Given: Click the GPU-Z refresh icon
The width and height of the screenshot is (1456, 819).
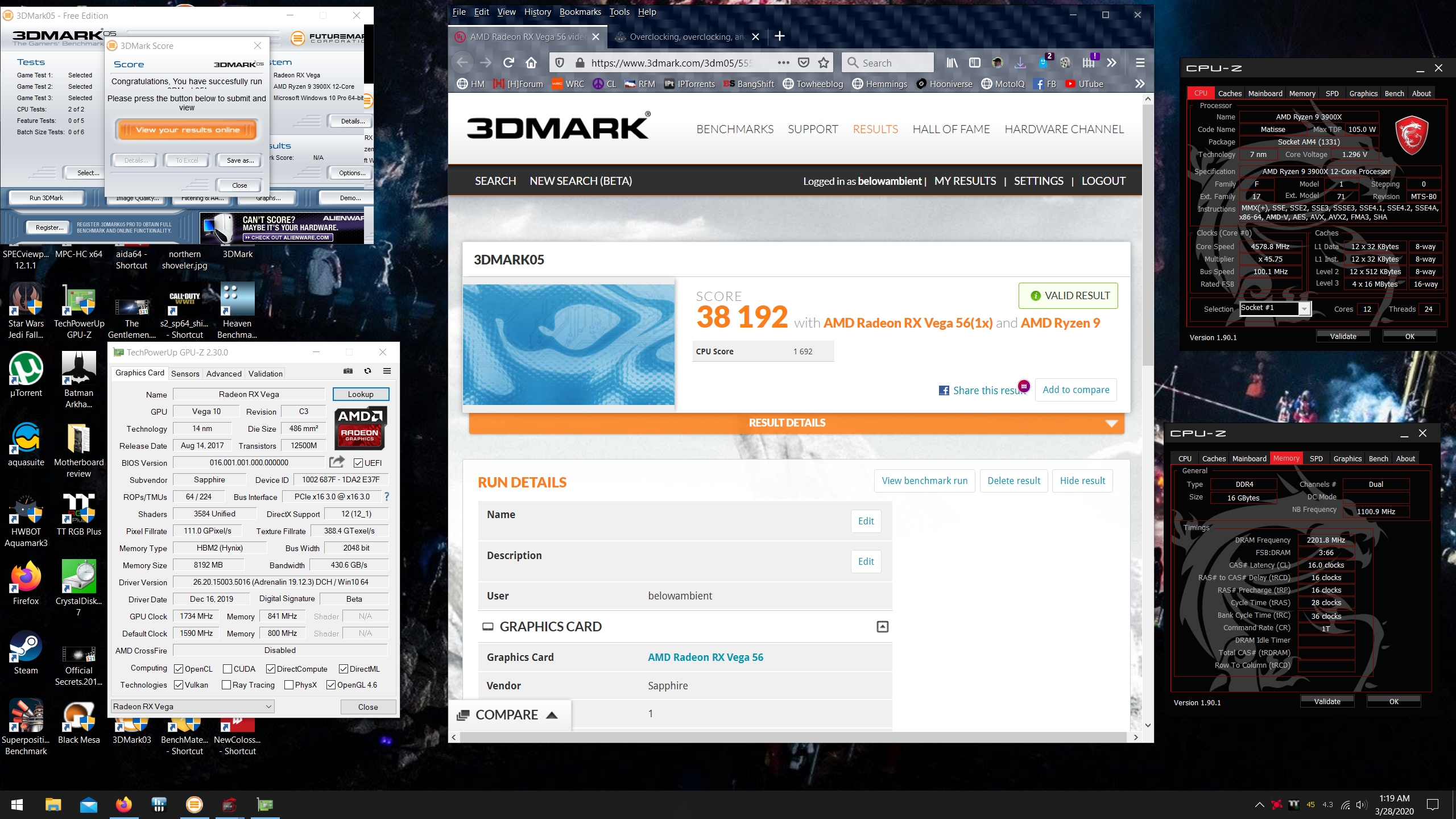Looking at the screenshot, I should (x=367, y=371).
